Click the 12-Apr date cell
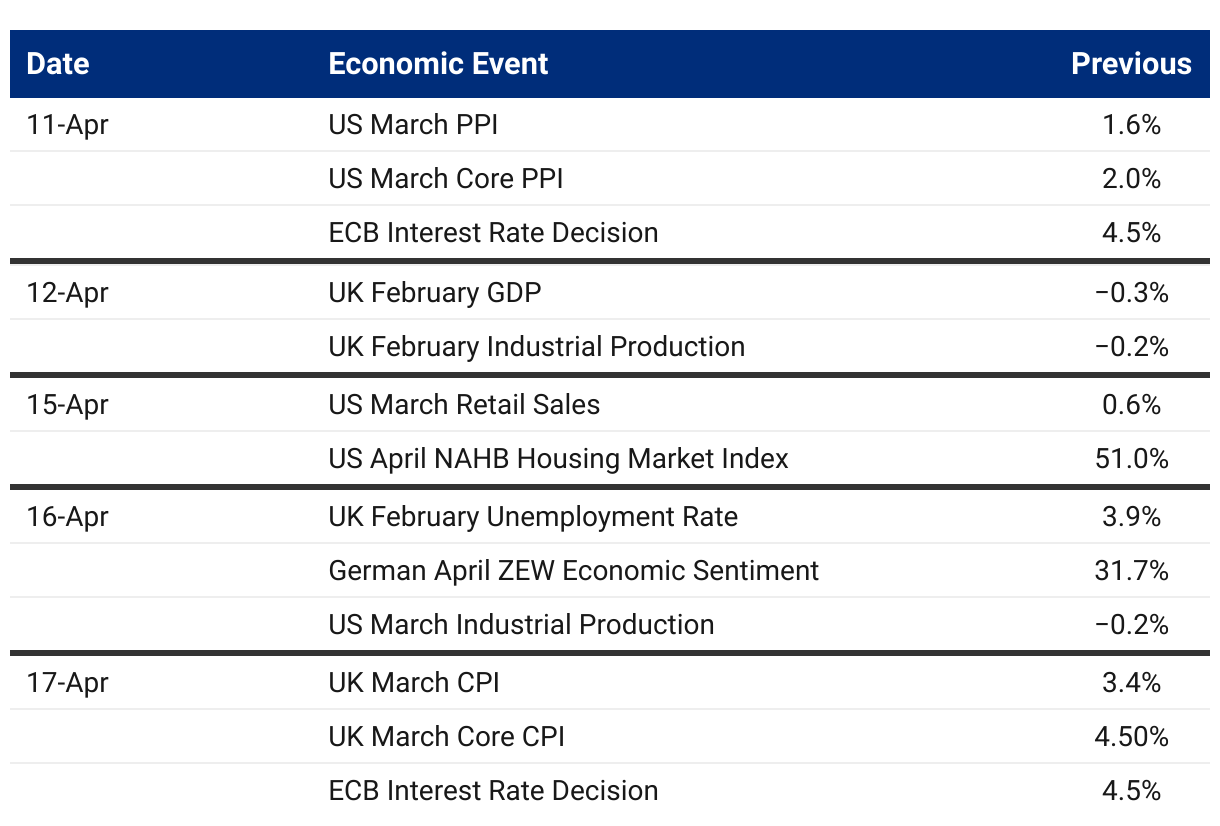 tap(67, 293)
